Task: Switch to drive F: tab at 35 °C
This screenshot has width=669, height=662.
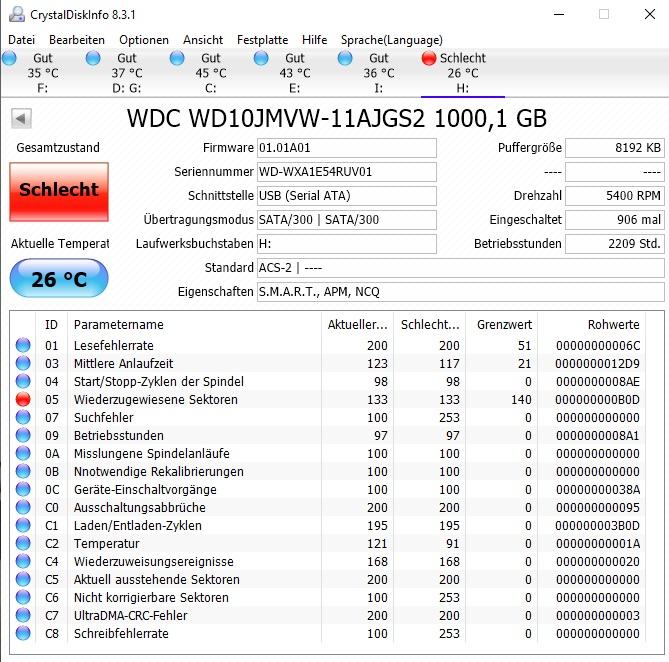Action: [x=43, y=73]
